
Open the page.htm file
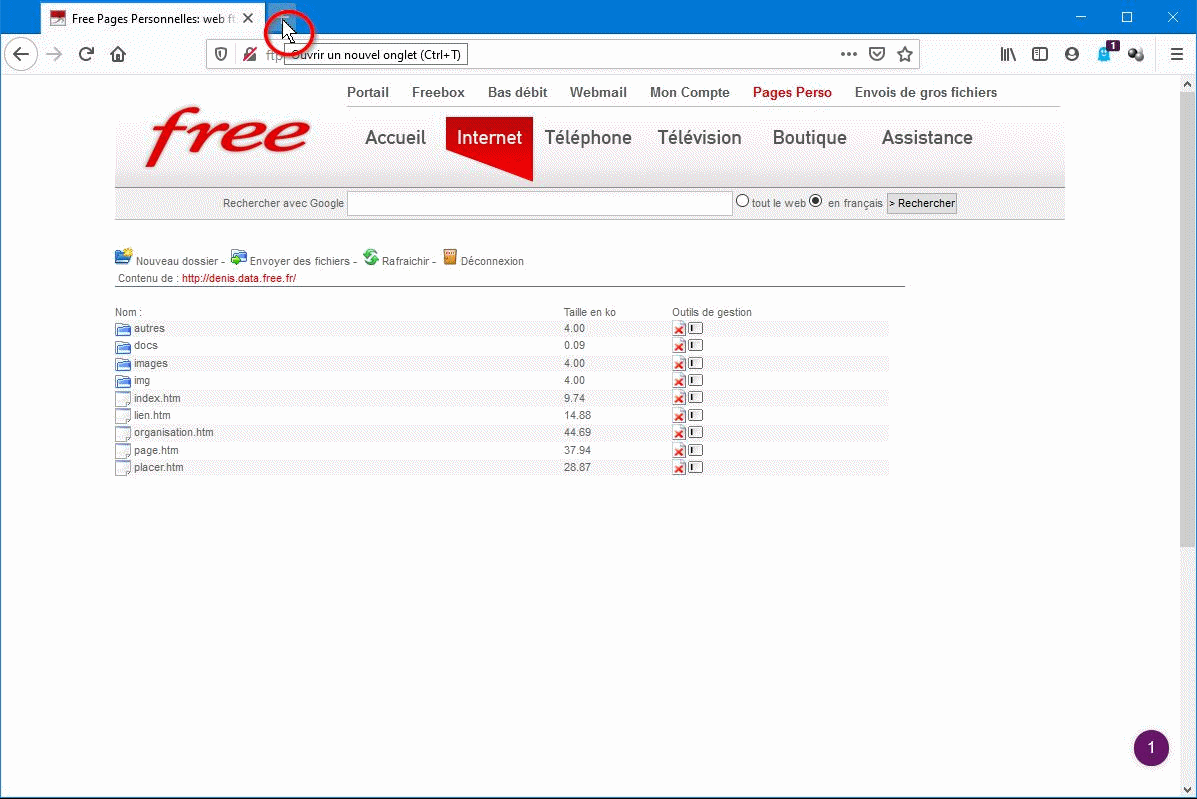[156, 450]
